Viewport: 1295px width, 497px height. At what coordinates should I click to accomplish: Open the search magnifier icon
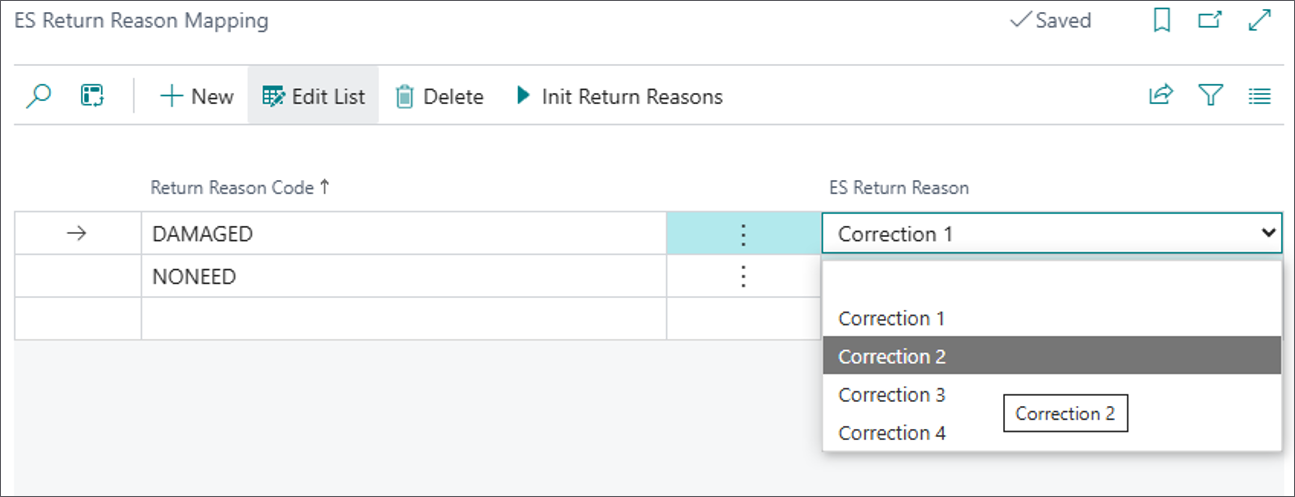tap(38, 96)
